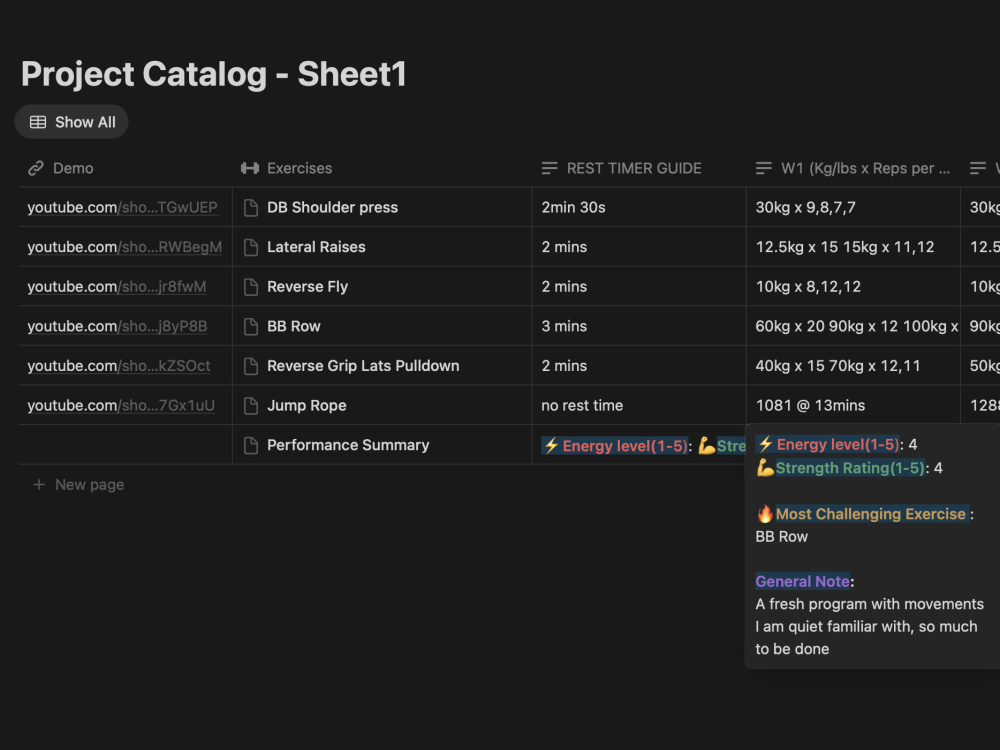This screenshot has height=750, width=1000.
Task: Click the Project Catalog - Sheet1 title
Action: [x=214, y=74]
